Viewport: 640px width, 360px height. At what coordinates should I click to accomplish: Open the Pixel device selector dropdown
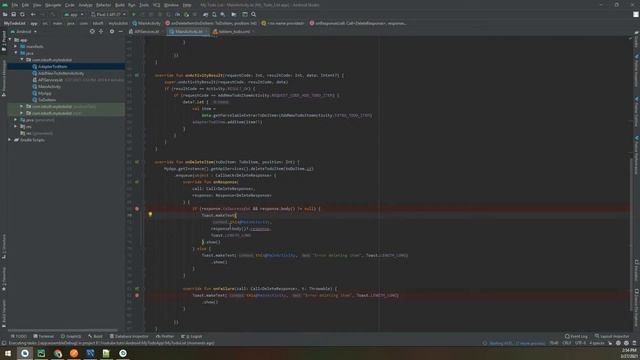pyautogui.click(x=108, y=14)
